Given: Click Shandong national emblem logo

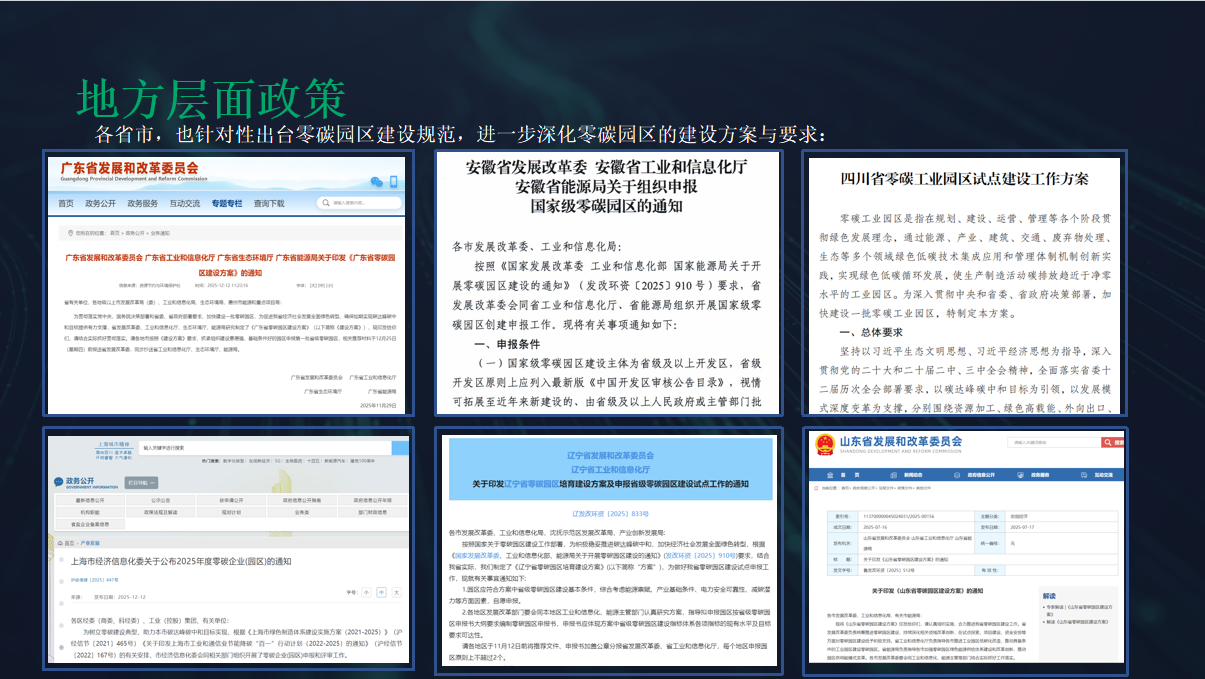Looking at the screenshot, I should point(825,444).
